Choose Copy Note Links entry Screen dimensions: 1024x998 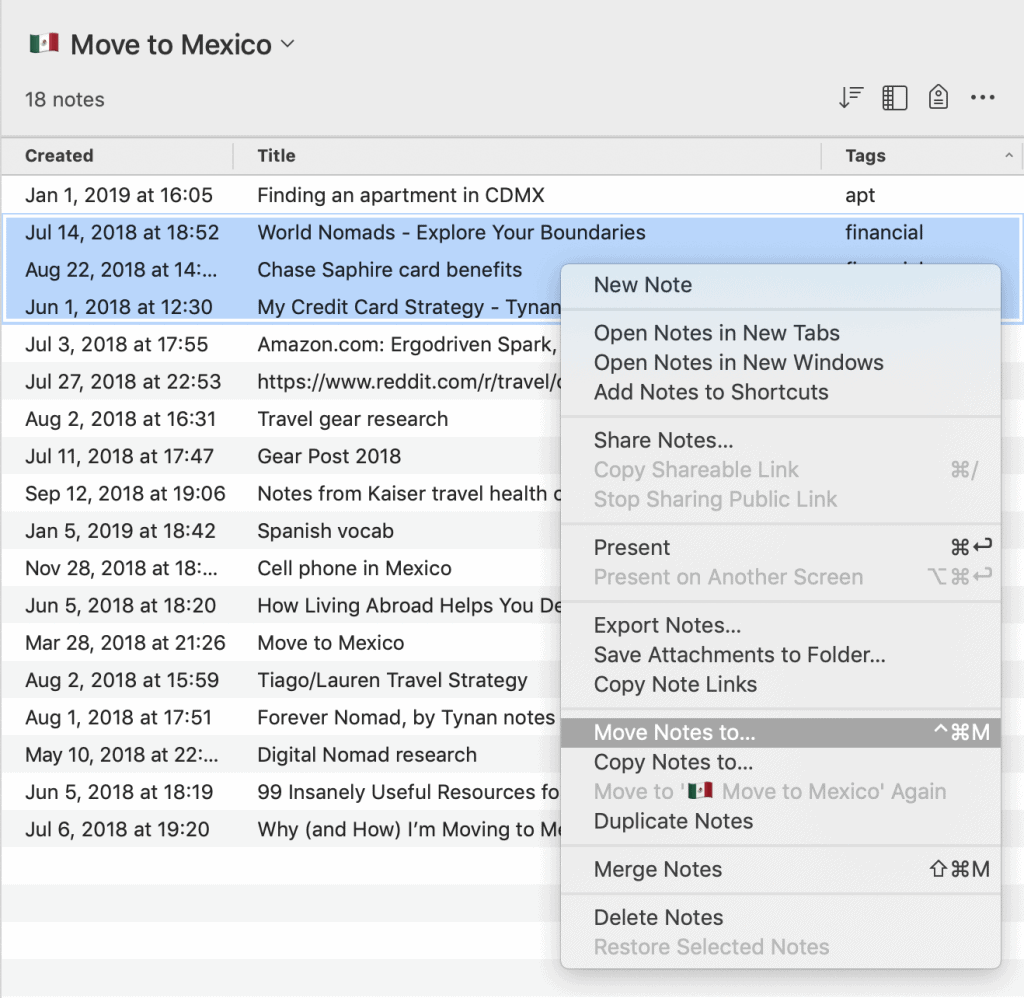[x=675, y=685]
